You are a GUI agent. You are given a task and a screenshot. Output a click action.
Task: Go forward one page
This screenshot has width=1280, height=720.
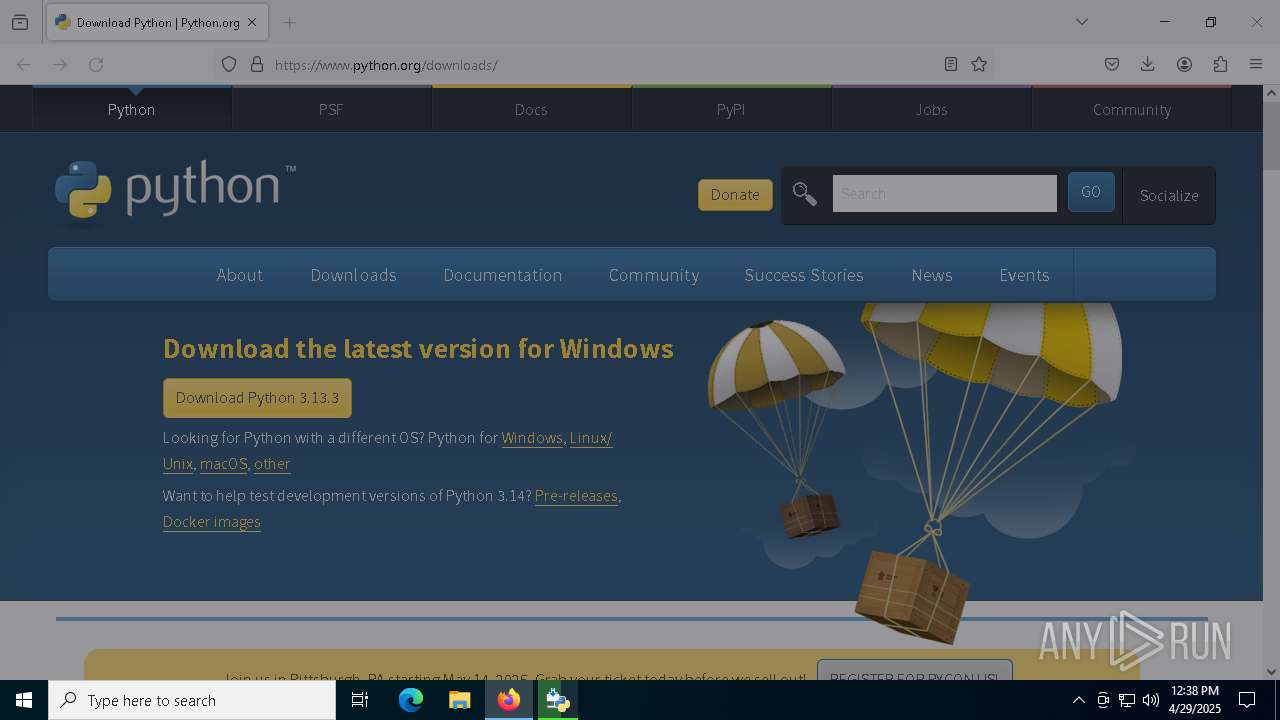(x=60, y=64)
